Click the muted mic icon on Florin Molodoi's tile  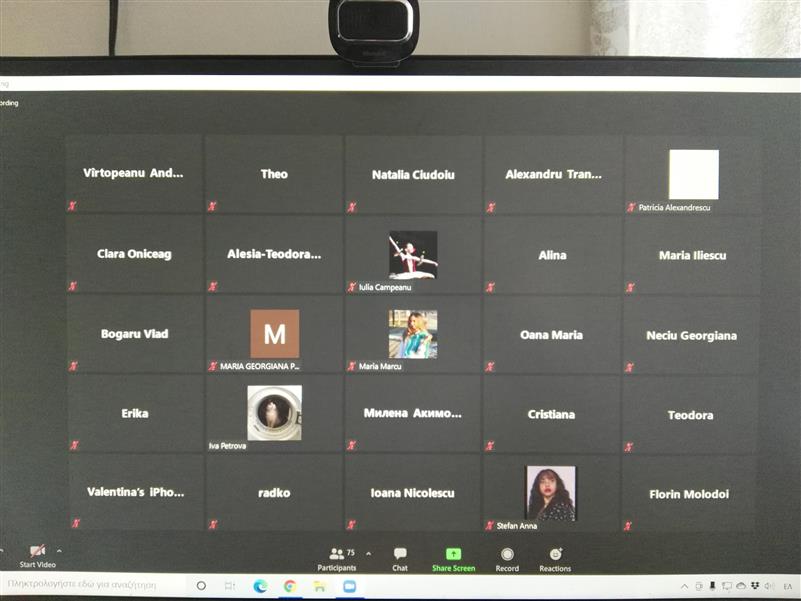(x=628, y=525)
